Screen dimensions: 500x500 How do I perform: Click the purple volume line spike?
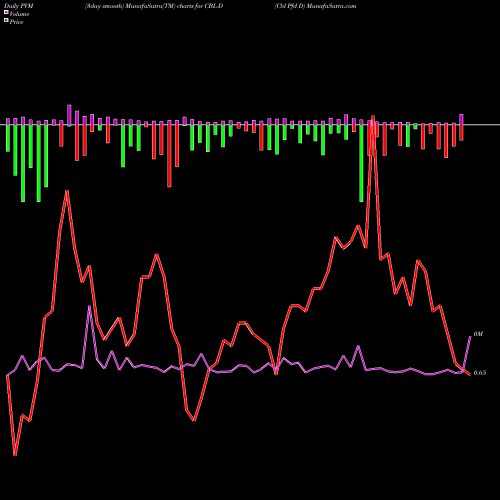pyautogui.click(x=89, y=307)
